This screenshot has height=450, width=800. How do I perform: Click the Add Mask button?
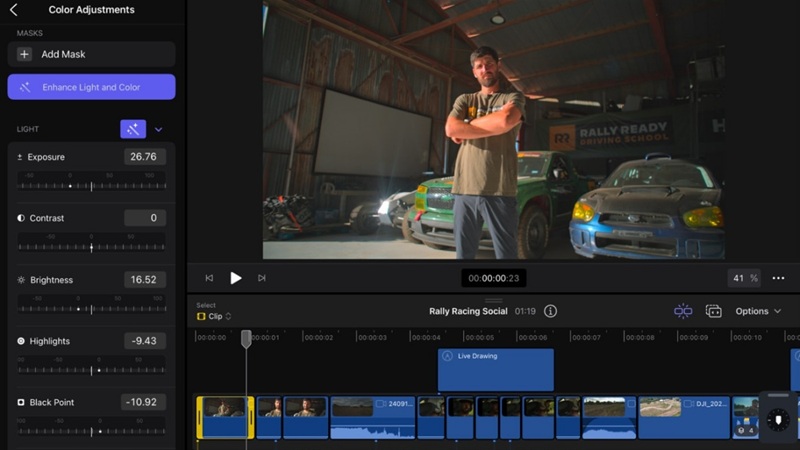coord(91,54)
